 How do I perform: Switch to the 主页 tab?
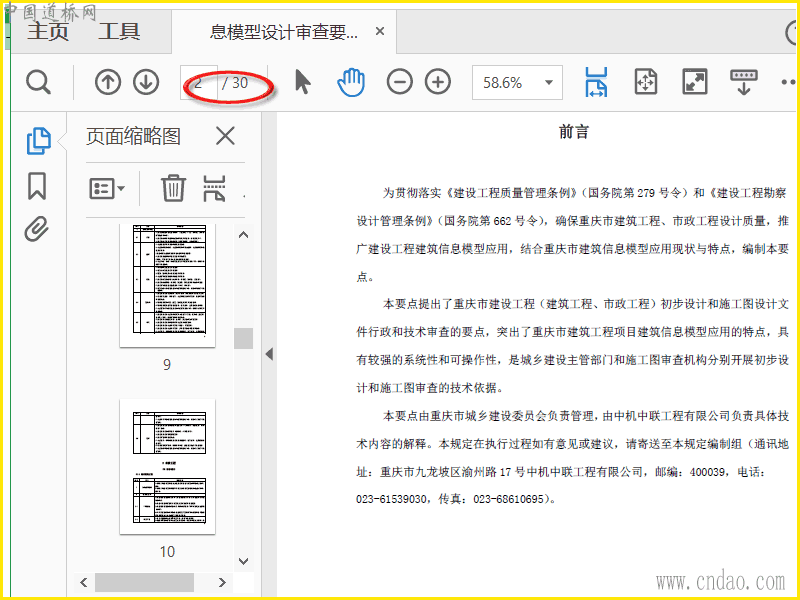click(47, 31)
